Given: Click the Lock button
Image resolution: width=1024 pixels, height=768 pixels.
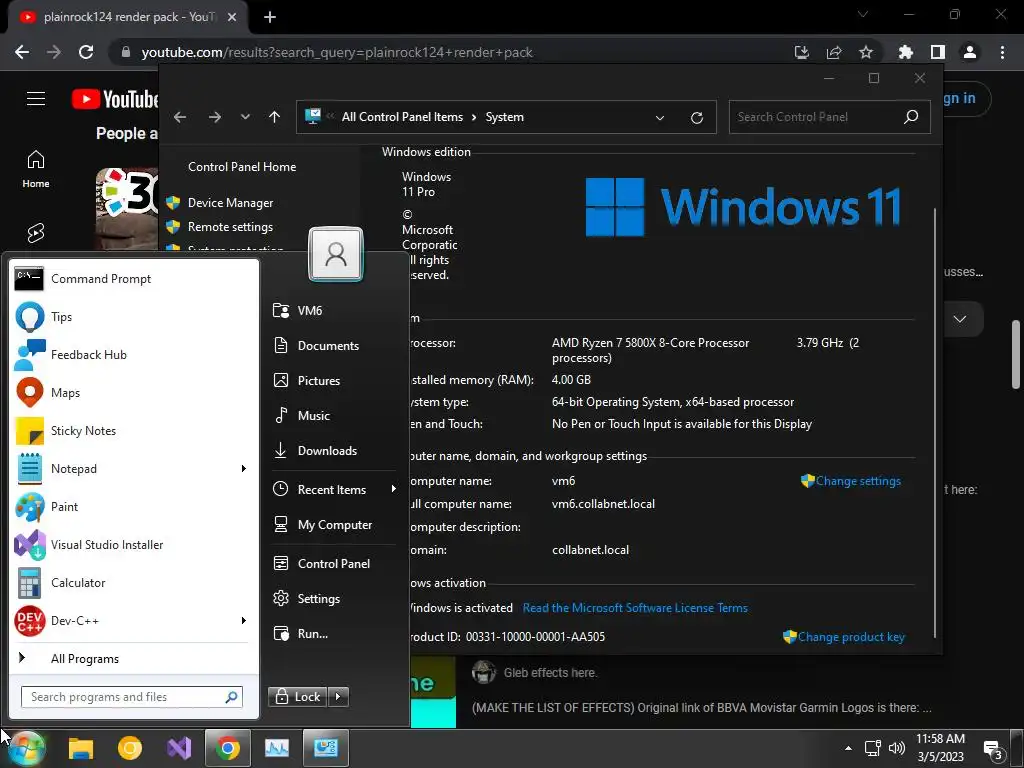Looking at the screenshot, I should pyautogui.click(x=298, y=697).
